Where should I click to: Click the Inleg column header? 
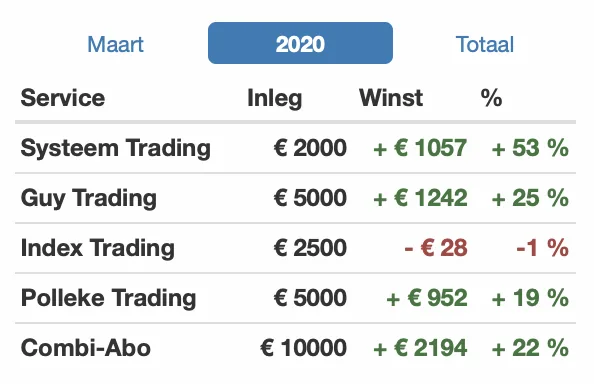point(275,98)
